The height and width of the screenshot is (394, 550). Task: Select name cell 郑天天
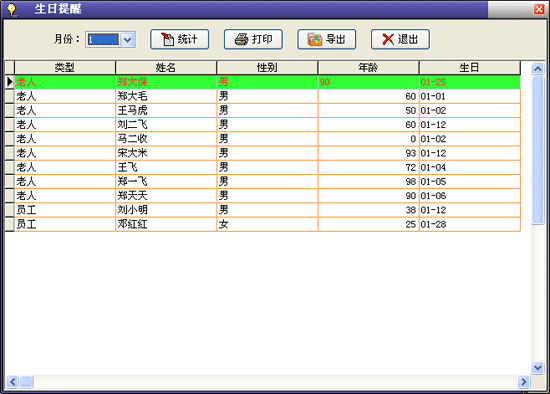tap(166, 196)
